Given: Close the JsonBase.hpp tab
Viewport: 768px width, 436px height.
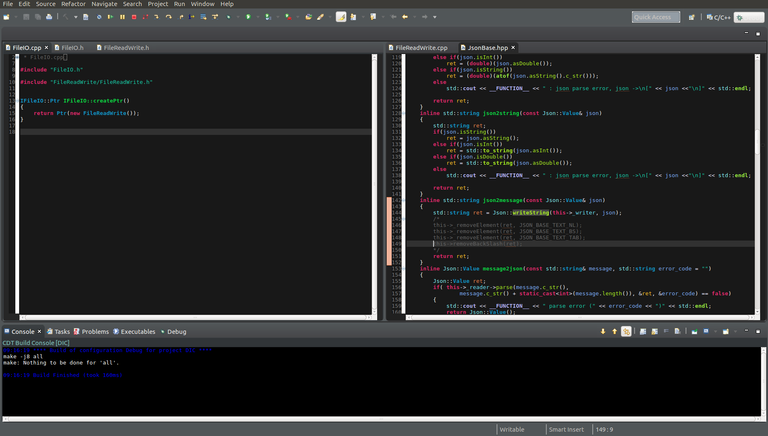Looking at the screenshot, I should [513, 48].
